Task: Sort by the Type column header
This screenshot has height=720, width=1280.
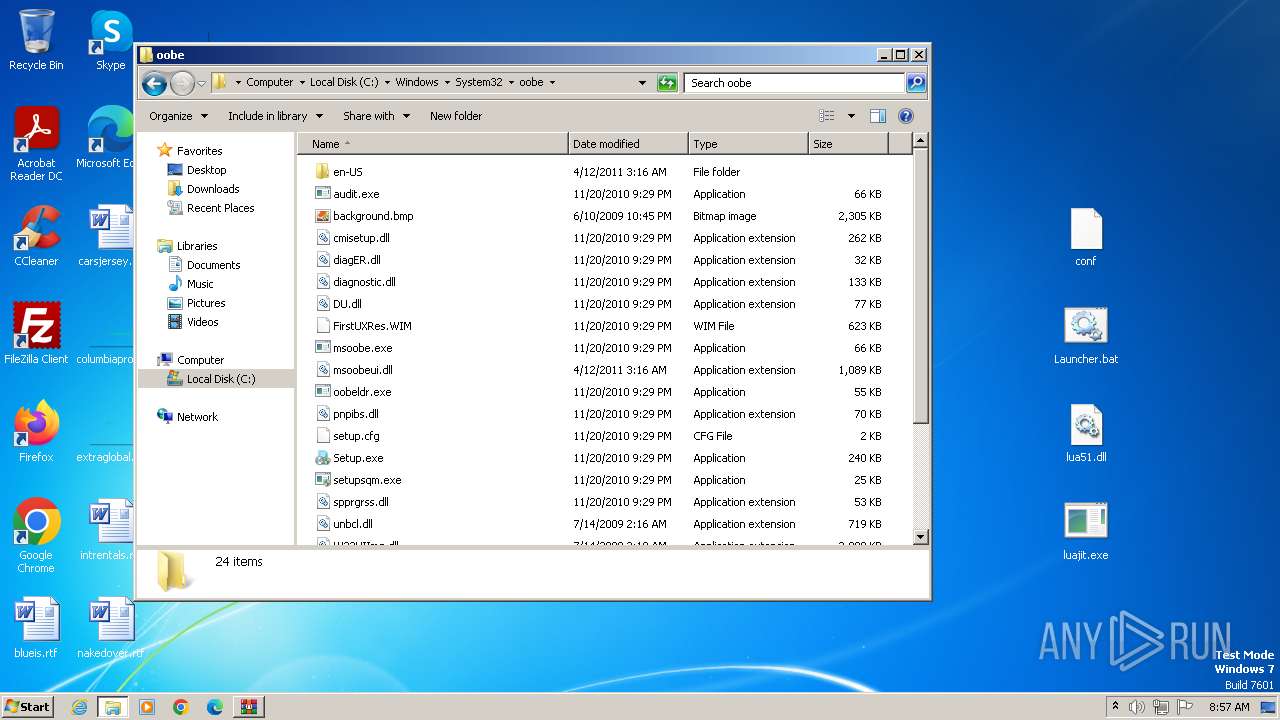Action: click(748, 144)
